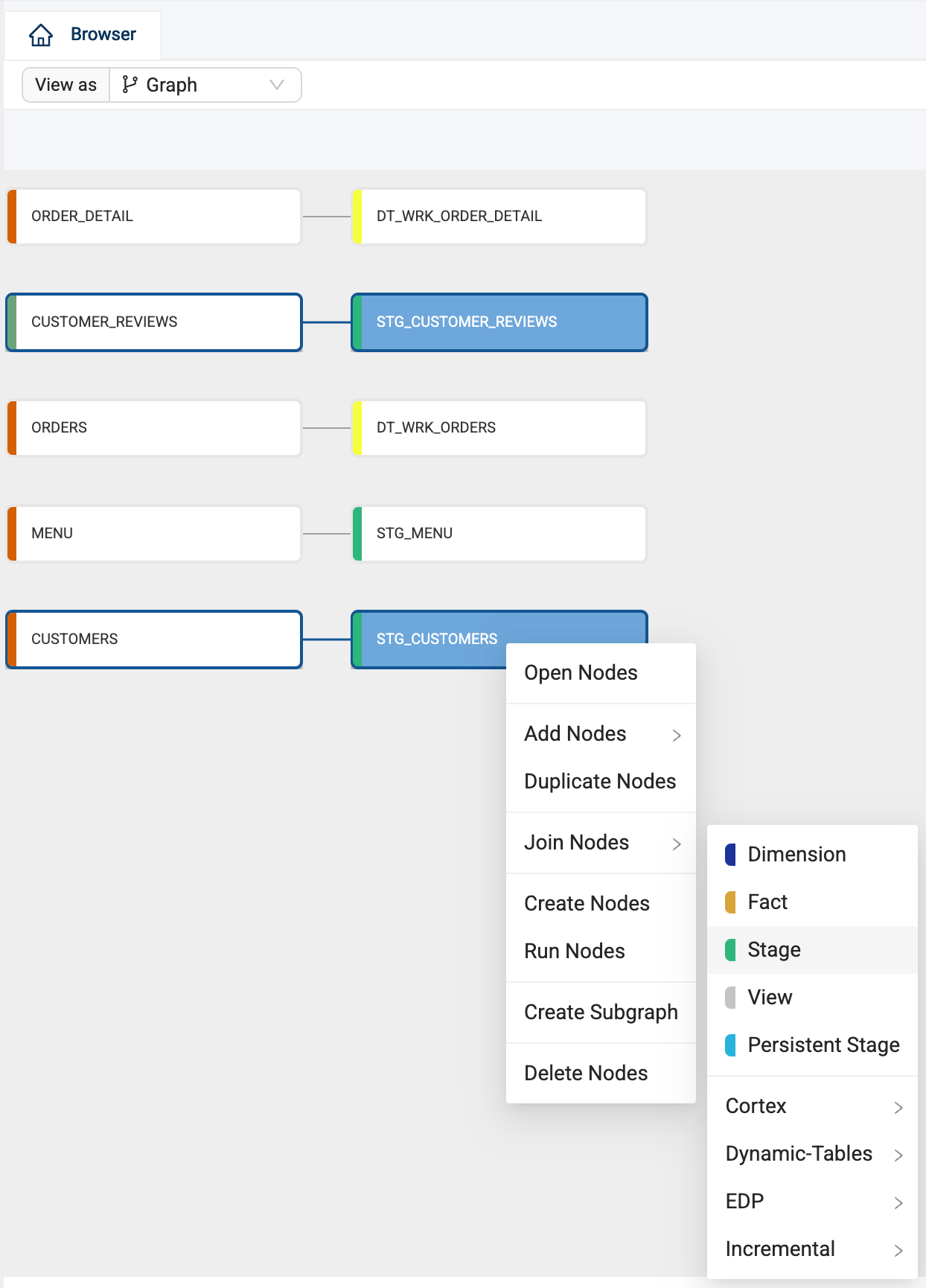This screenshot has height=1288, width=926.
Task: Expand the Join Nodes submenu
Action: pyautogui.click(x=601, y=843)
